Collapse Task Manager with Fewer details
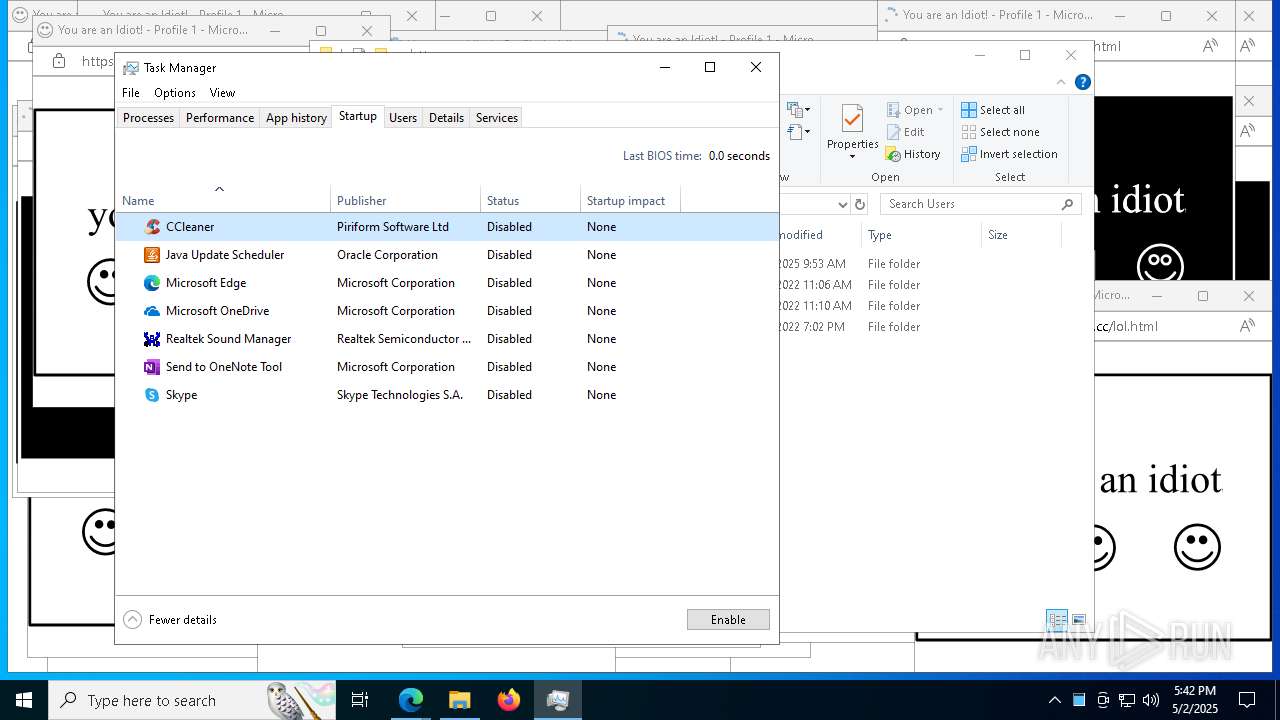 pos(170,620)
